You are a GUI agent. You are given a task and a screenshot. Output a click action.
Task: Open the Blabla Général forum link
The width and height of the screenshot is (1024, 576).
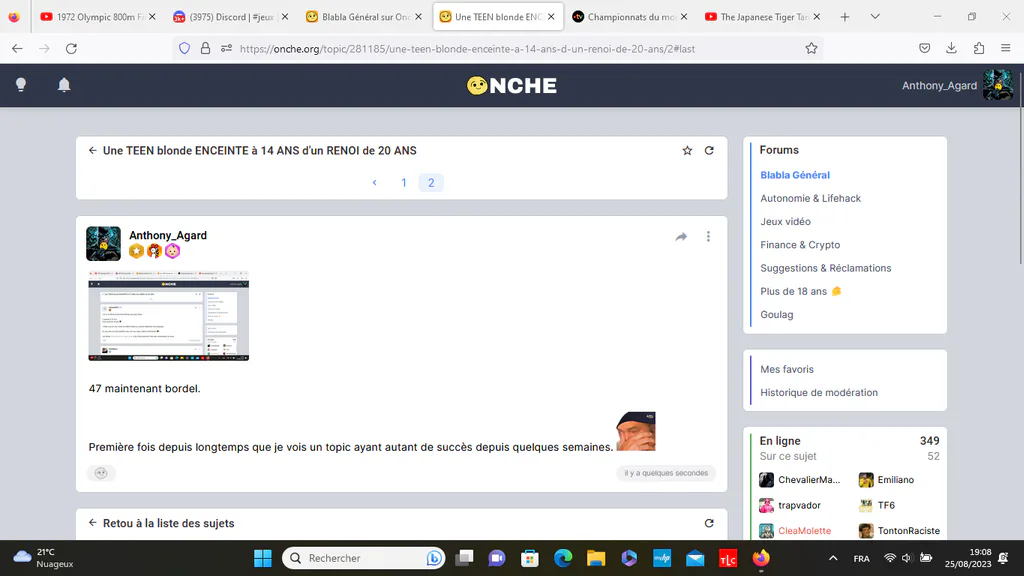[795, 175]
